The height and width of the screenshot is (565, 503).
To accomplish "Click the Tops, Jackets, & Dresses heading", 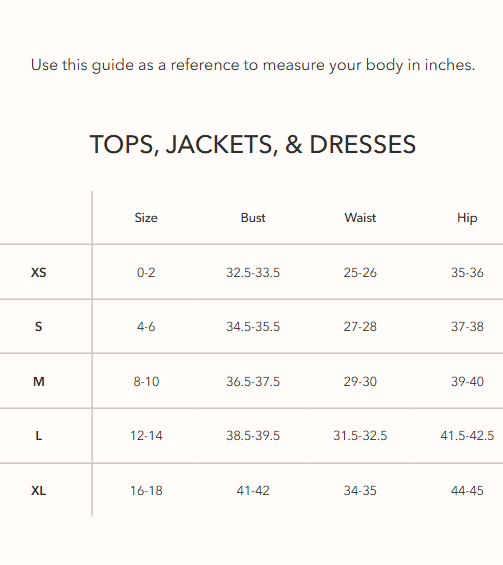I will (x=253, y=144).
